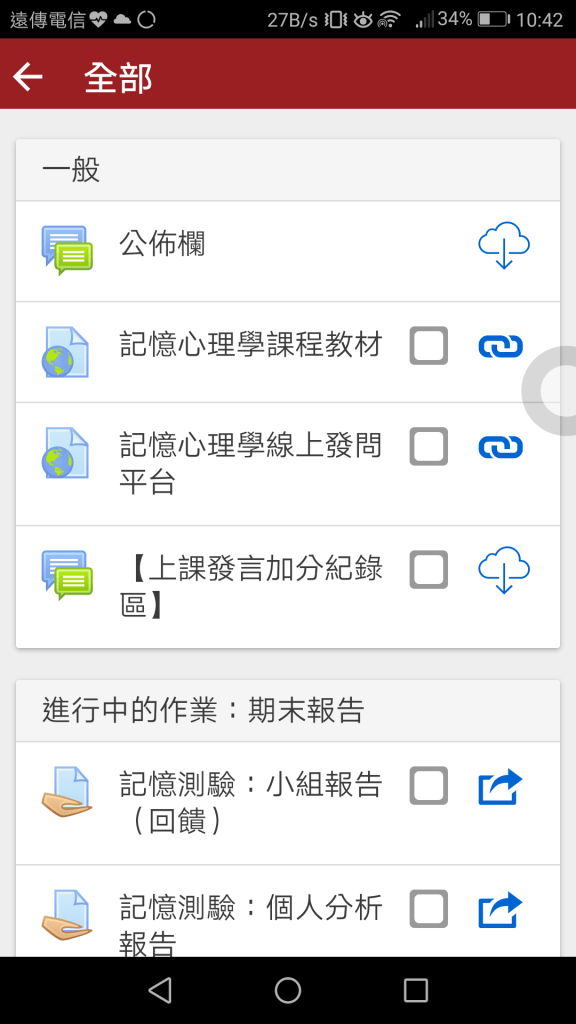
Task: Enable the checkbox for 記憶心理學線上發問平台
Action: [428, 447]
